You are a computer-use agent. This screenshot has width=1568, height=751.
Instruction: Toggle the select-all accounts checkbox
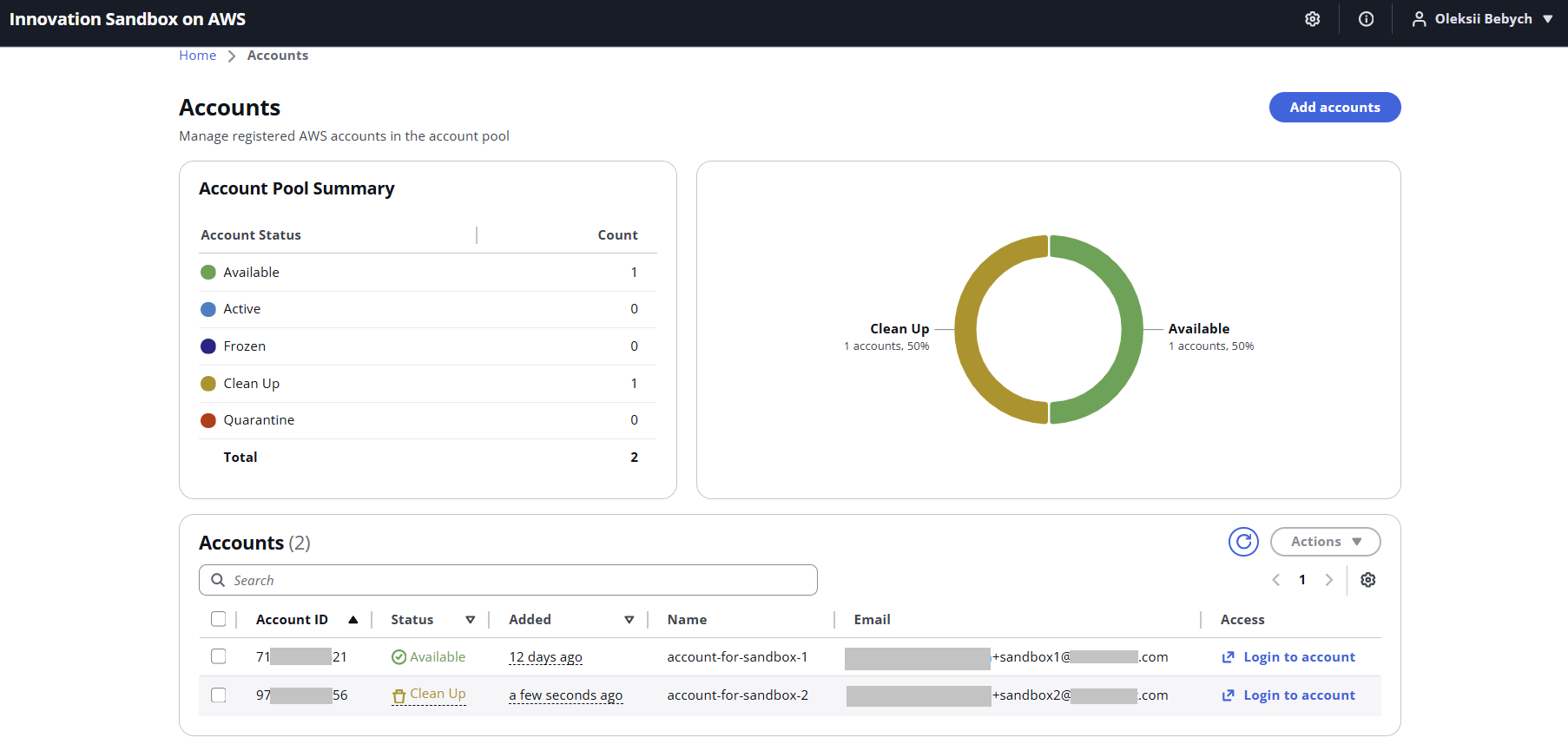(x=219, y=619)
